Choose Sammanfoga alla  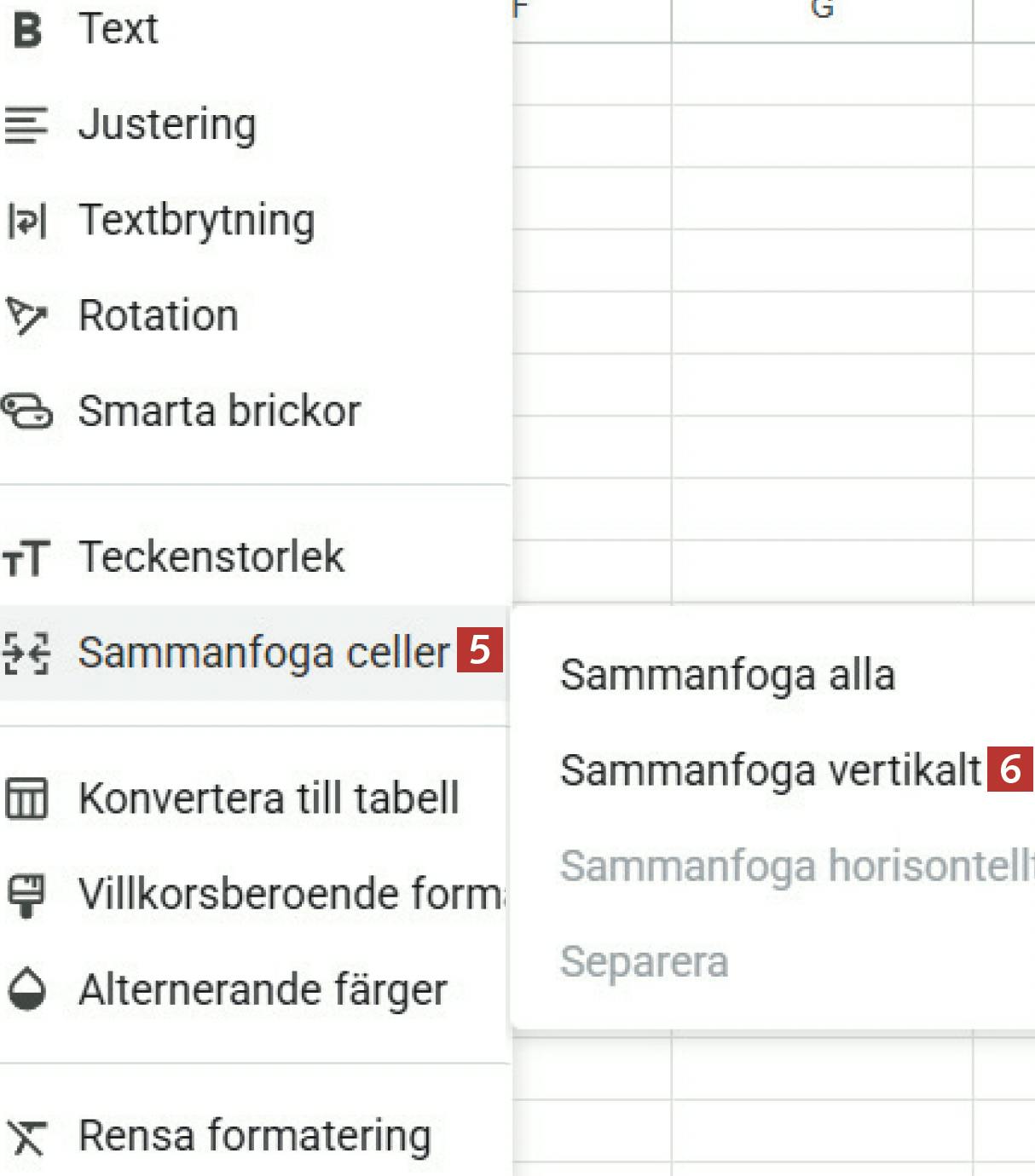coord(727,675)
